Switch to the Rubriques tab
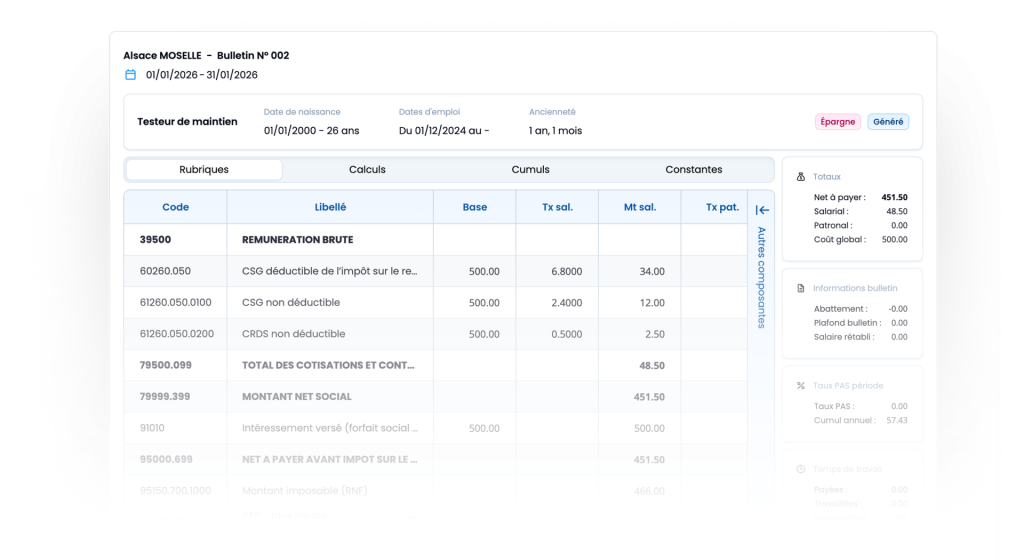This screenshot has width=1024, height=560. click(204, 170)
